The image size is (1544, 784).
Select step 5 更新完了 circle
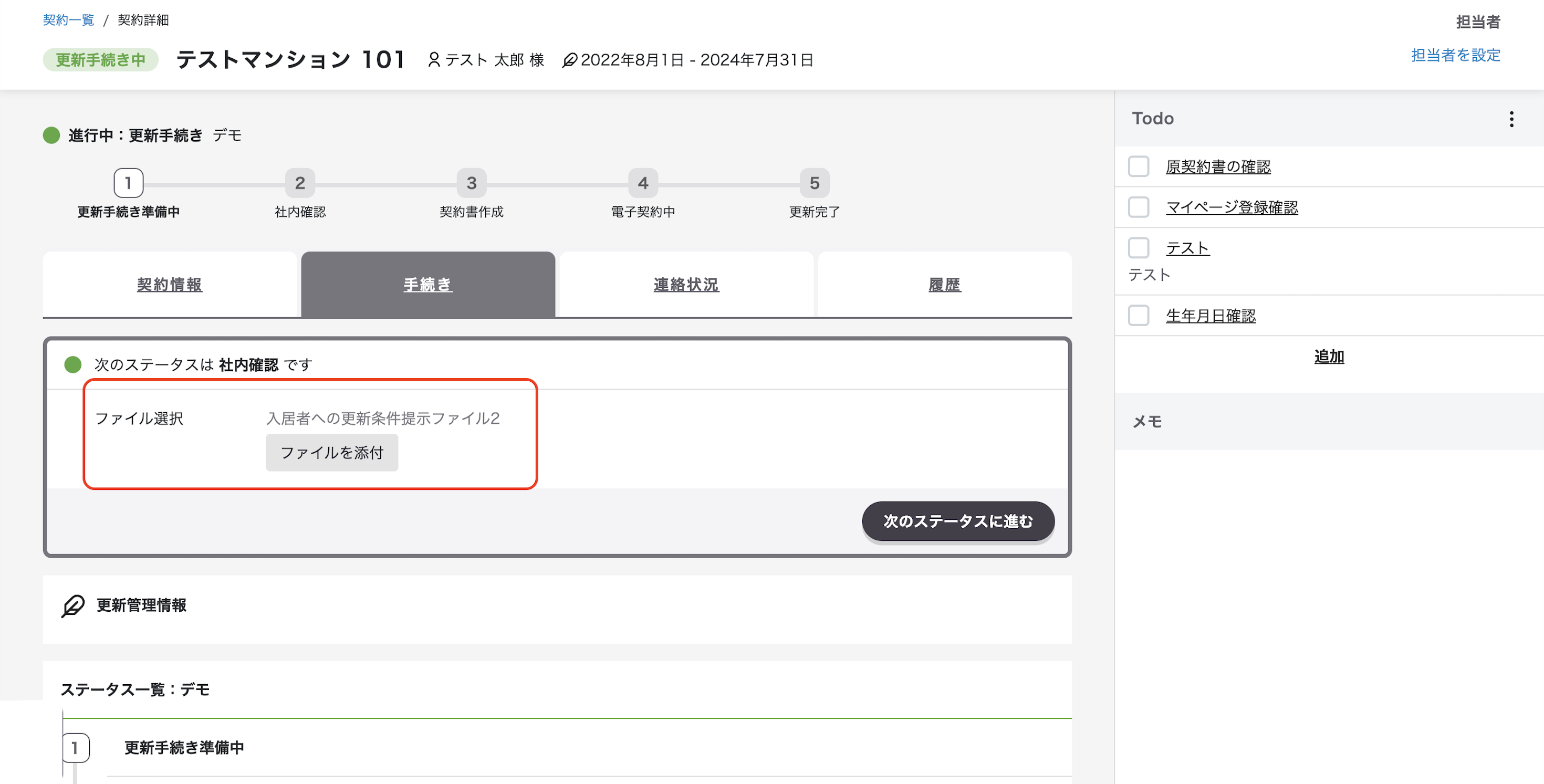click(815, 183)
